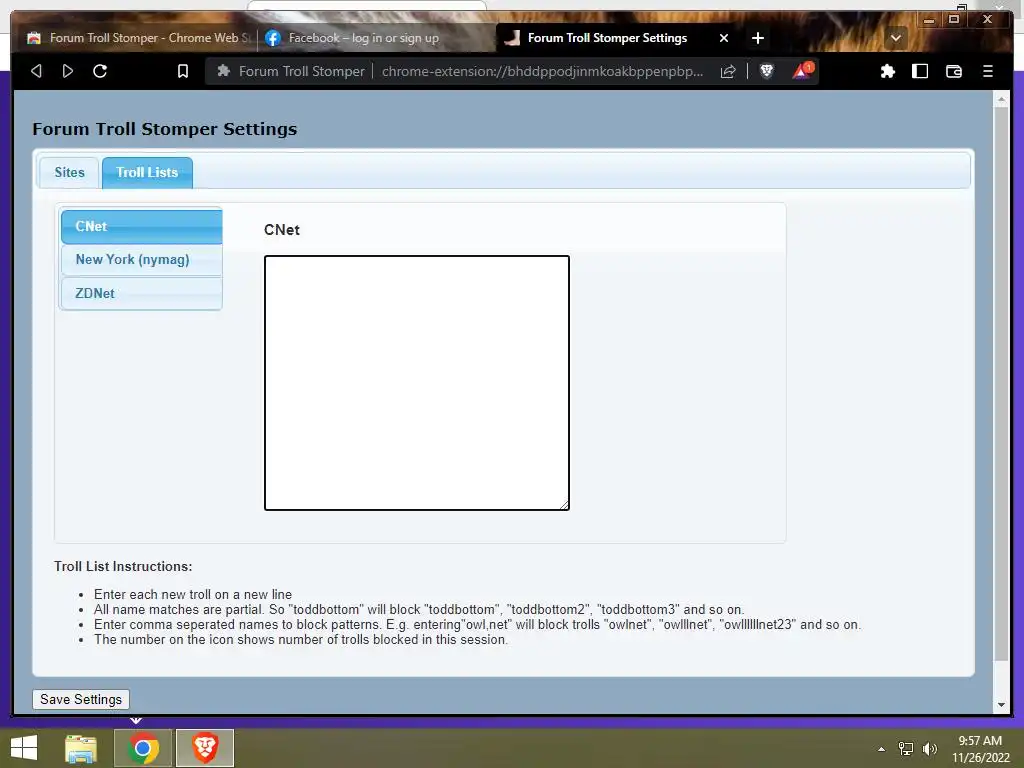The image size is (1024, 768).
Task: Minimize the browser window
Action: click(929, 19)
